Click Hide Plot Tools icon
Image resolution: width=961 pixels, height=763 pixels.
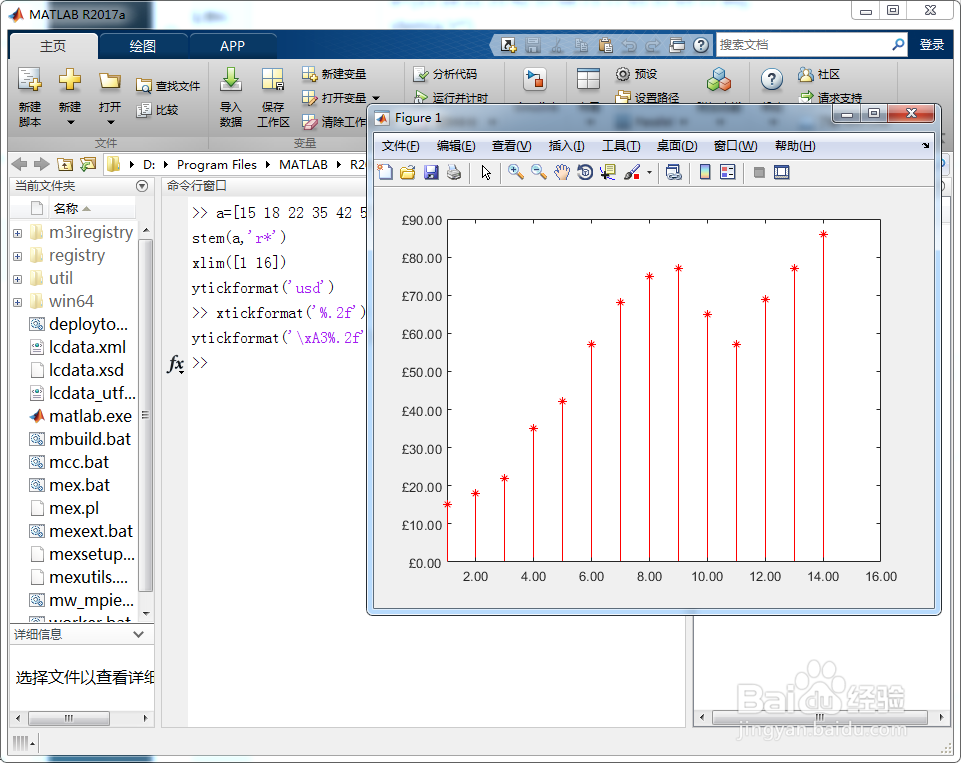click(759, 173)
